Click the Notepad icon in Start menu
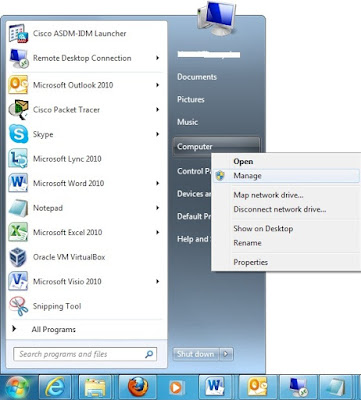361x400 pixels. tap(18, 208)
